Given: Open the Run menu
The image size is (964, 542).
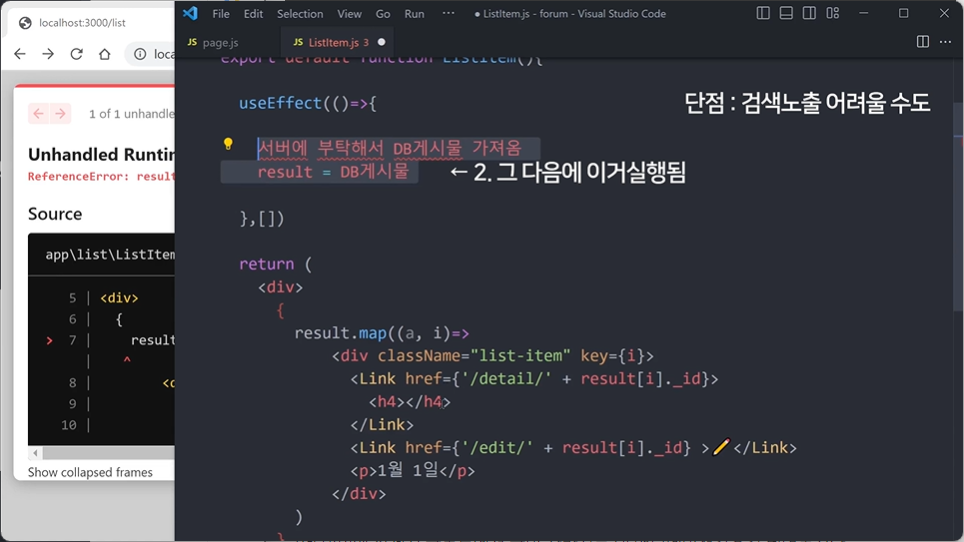Looking at the screenshot, I should 414,14.
